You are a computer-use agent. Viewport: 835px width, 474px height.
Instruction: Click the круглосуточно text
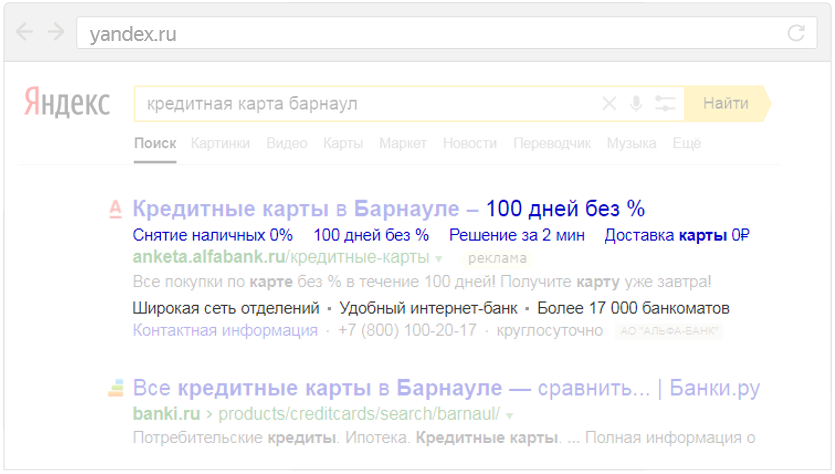[x=550, y=330]
